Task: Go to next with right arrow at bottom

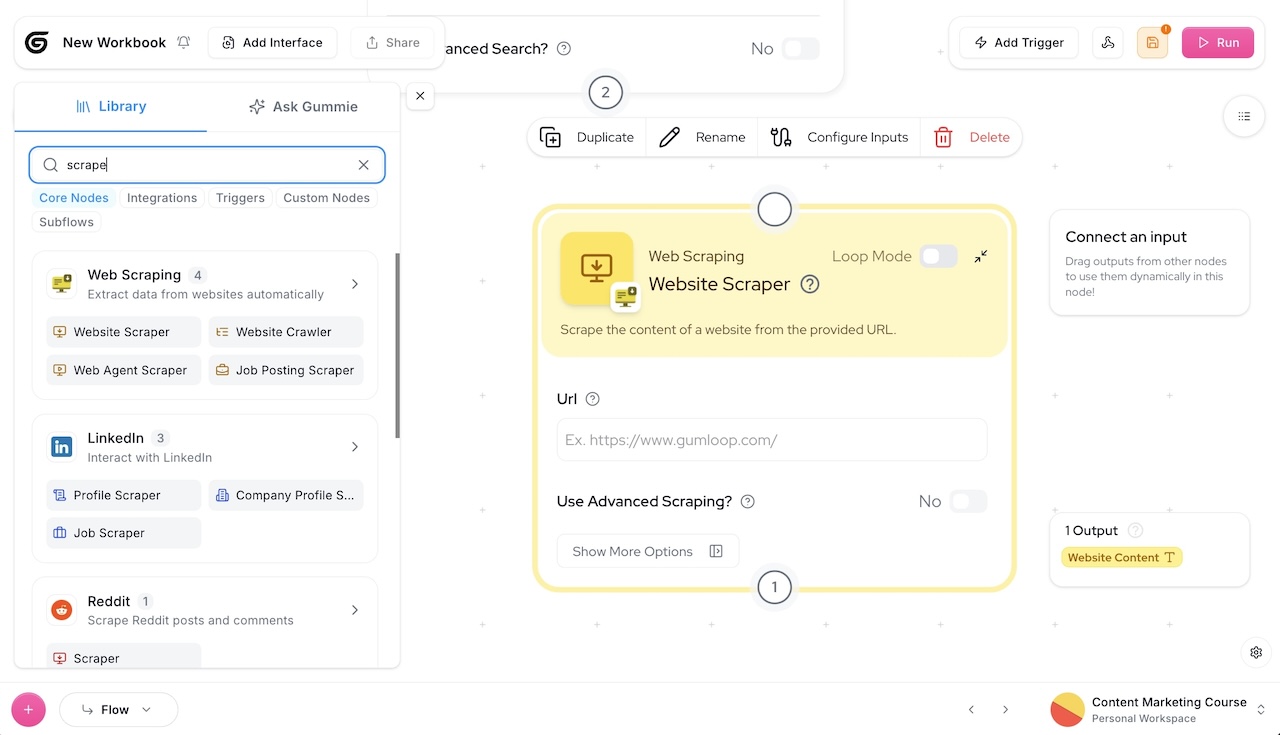Action: 1005,710
